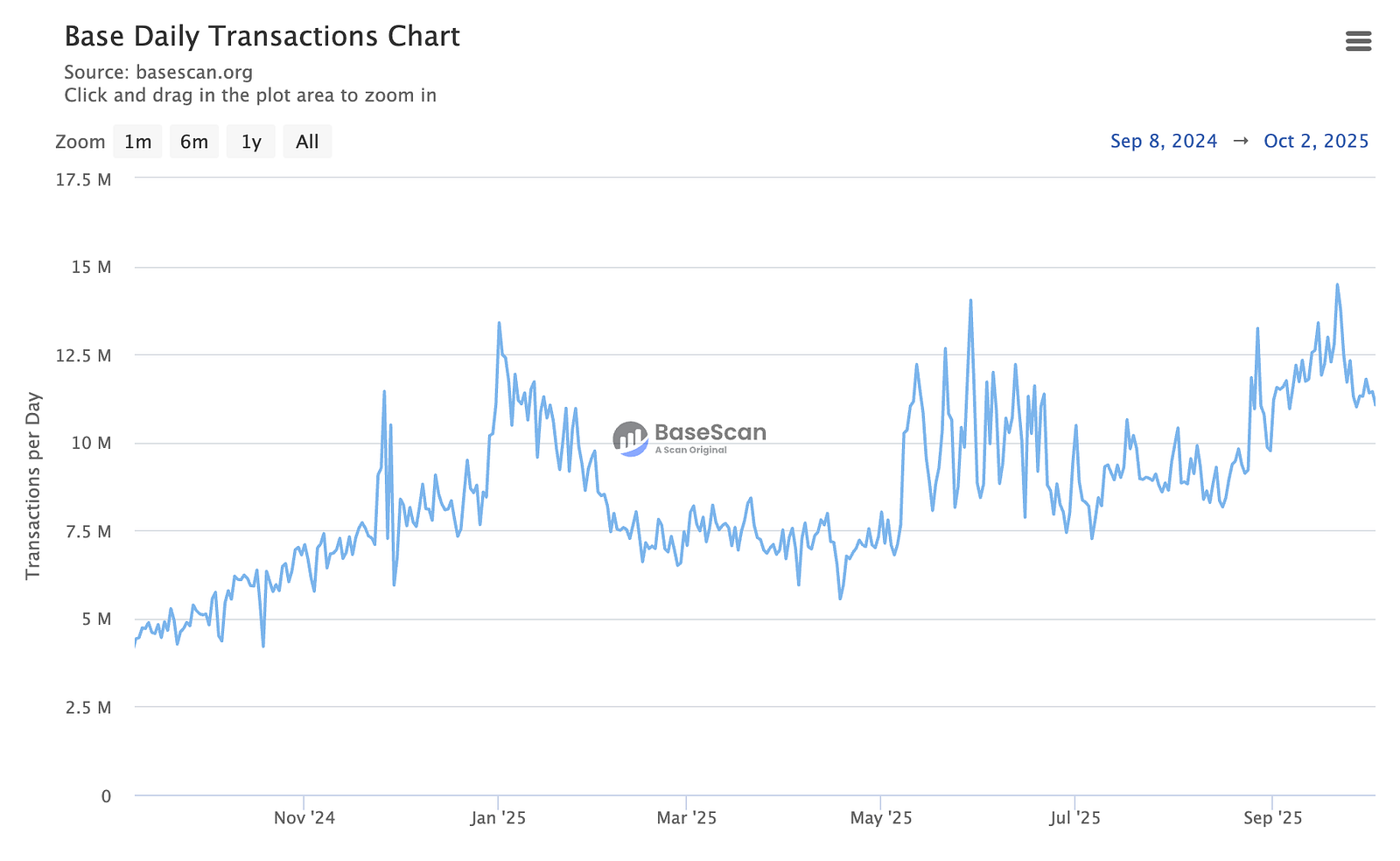Edit the start date Sep 8, 2024
Screen dimensions: 1400x861
tap(1163, 141)
